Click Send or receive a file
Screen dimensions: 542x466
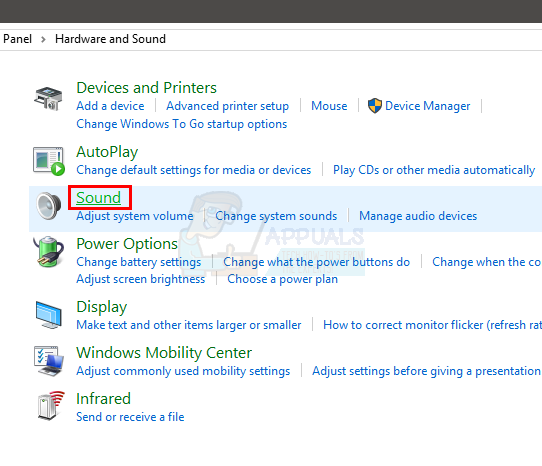coord(130,417)
